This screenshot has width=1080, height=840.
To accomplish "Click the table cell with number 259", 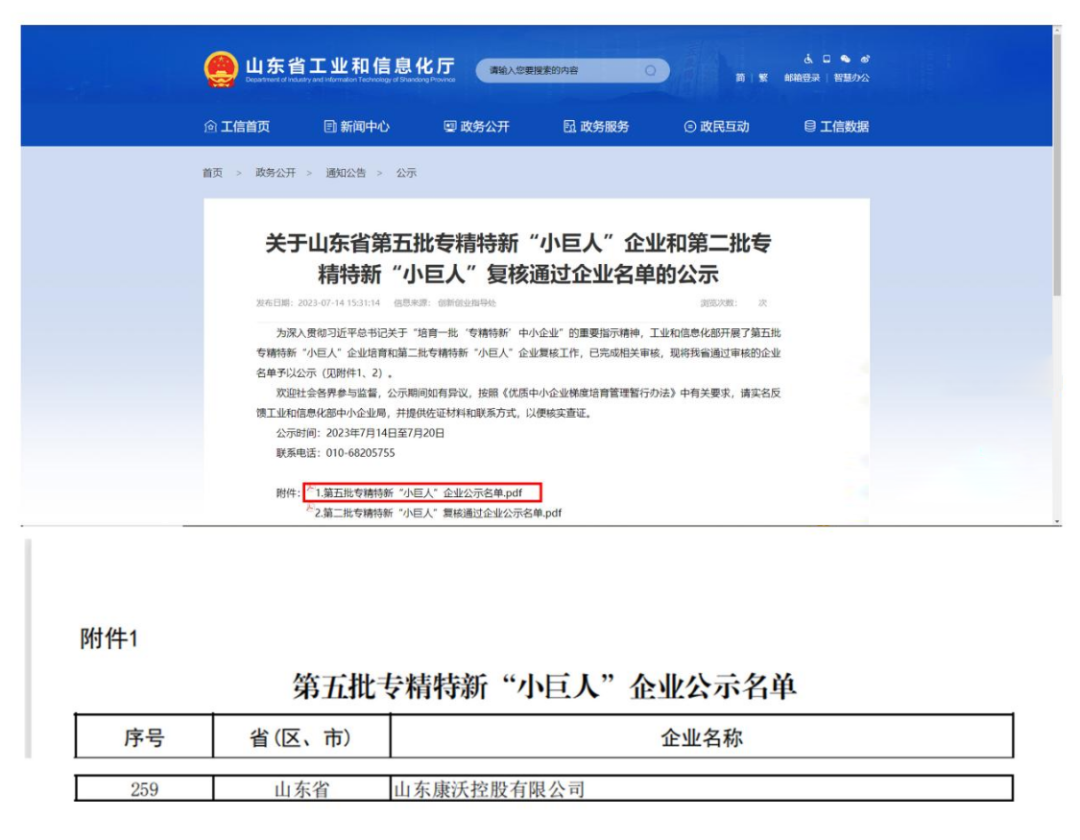I will [144, 789].
